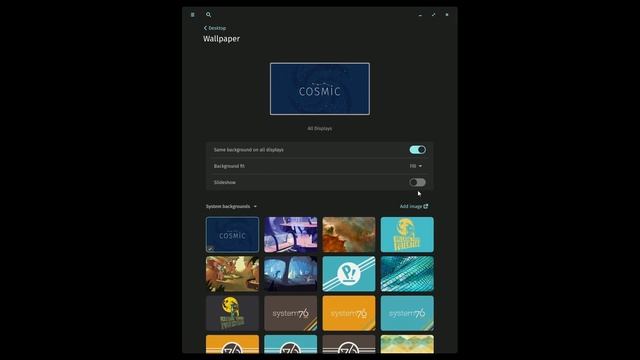Select dark wallpaper with yellow robot poster
The width and height of the screenshot is (640, 360).
click(x=232, y=313)
